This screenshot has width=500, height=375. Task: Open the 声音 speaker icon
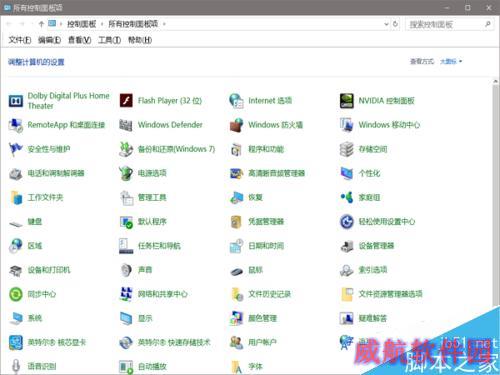(126, 270)
